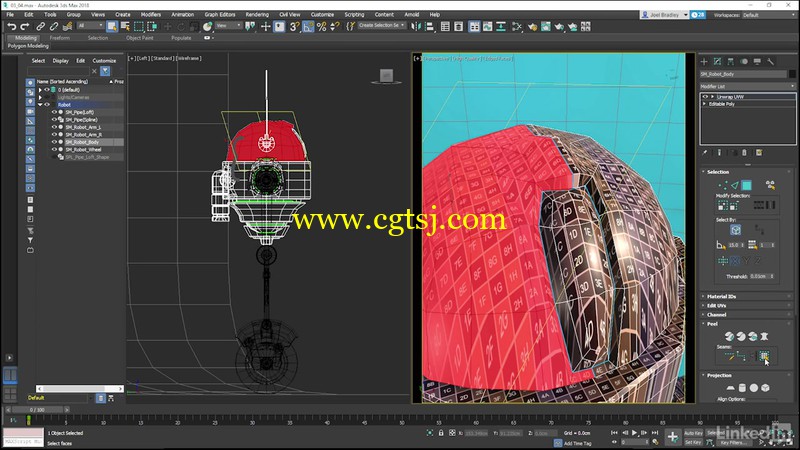
Task: Click Remove modifier trash icon
Action: point(744,153)
